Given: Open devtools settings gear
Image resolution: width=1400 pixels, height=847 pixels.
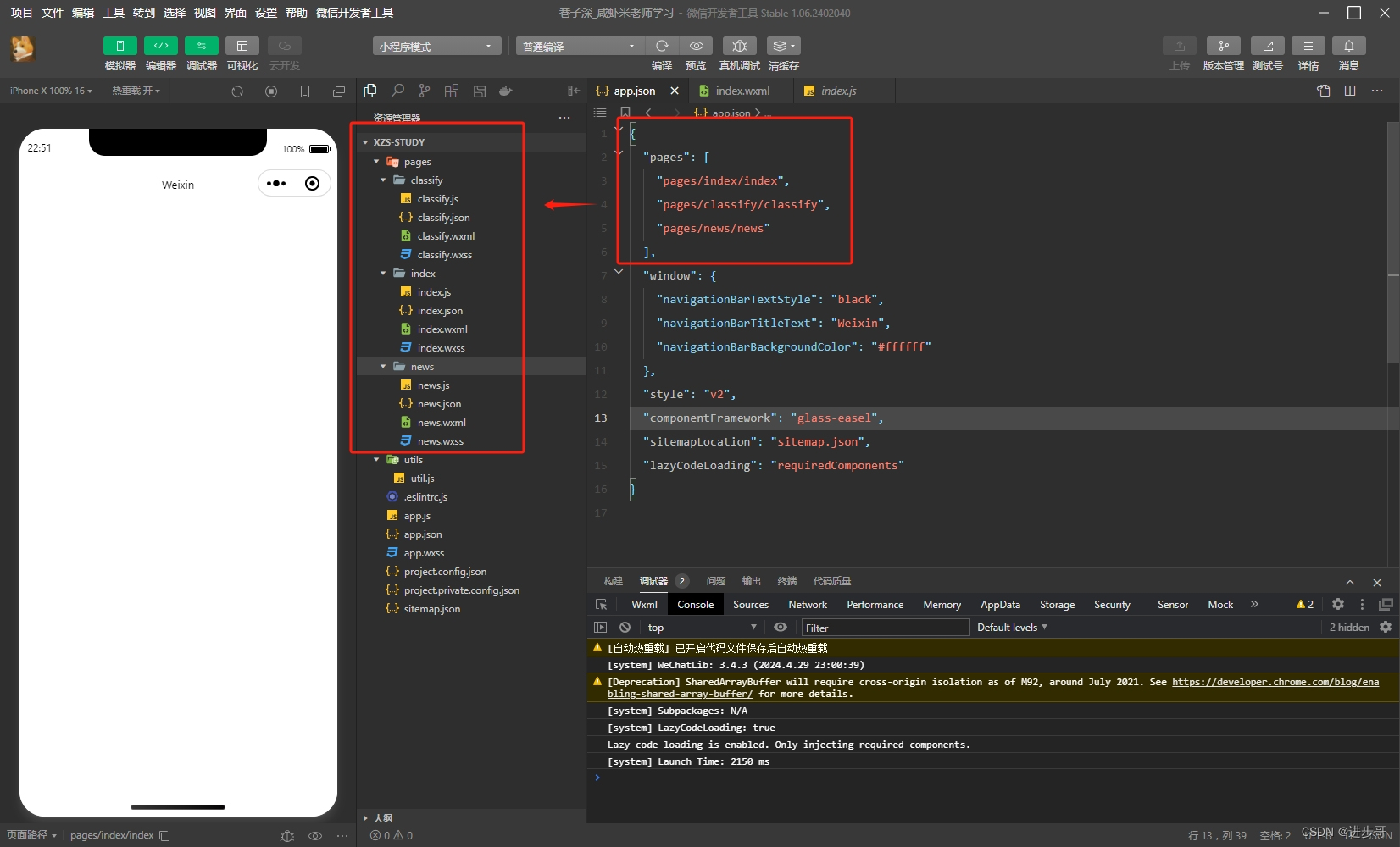Looking at the screenshot, I should point(1338,605).
